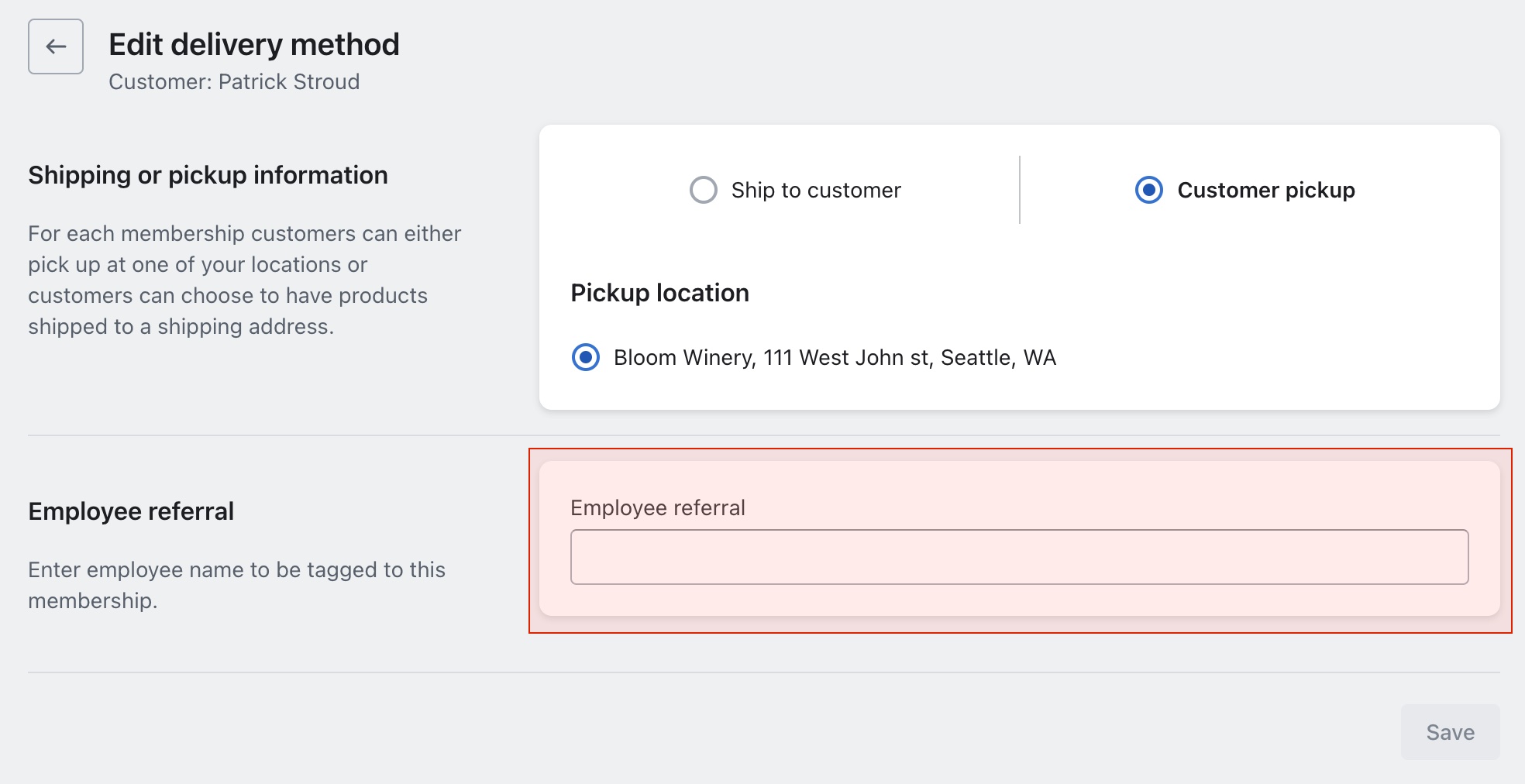Click the Bloom Winery address text
The height and width of the screenshot is (784, 1525).
coord(835,357)
